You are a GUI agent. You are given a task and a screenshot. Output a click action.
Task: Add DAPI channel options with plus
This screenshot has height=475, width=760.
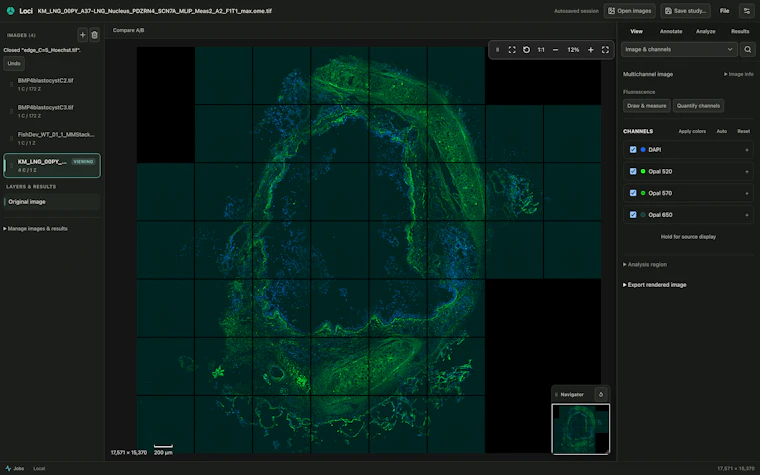[746, 150]
